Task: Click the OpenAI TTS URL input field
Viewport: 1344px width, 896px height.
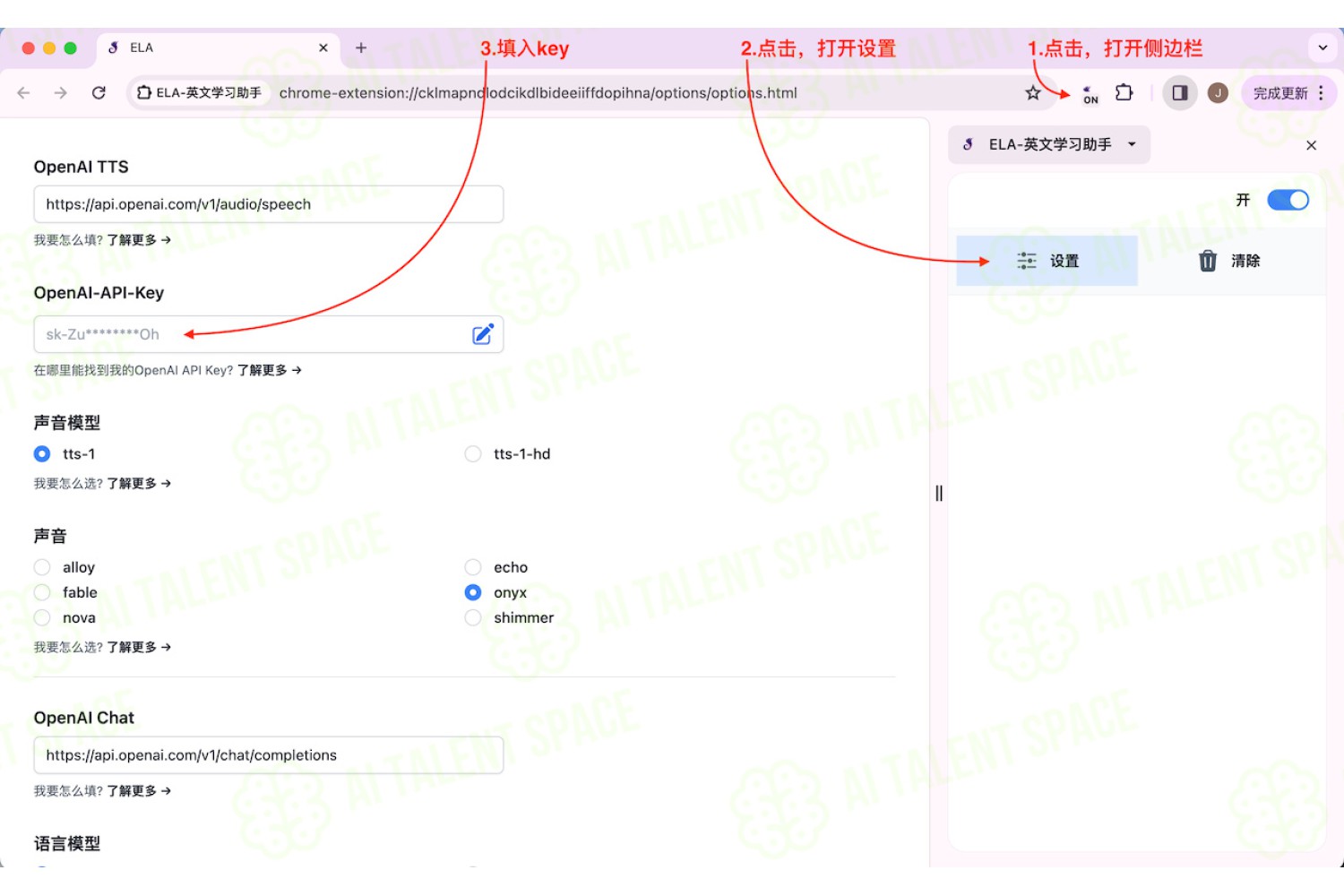Action: (x=269, y=204)
